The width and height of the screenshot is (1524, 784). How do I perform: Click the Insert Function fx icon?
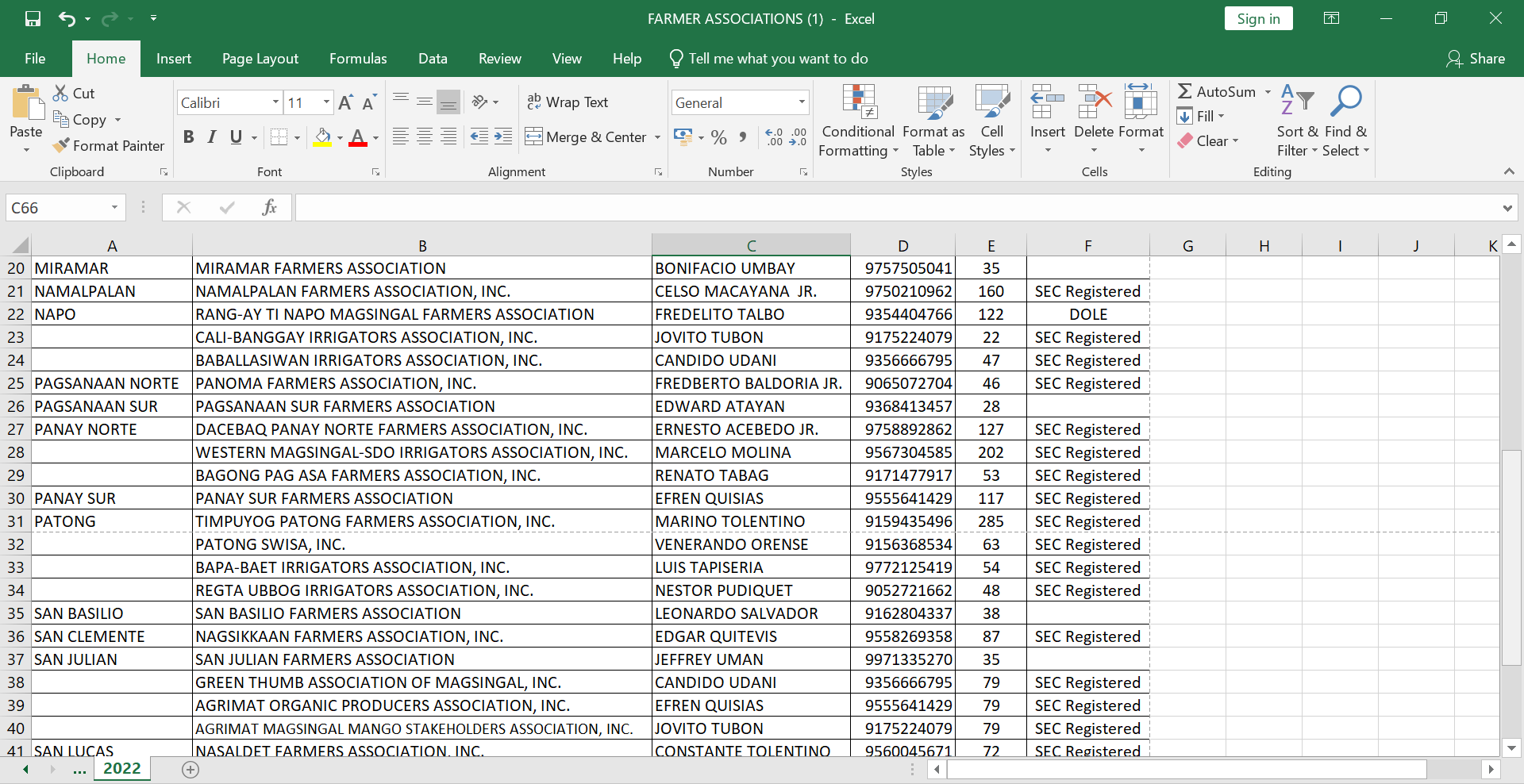pos(269,207)
